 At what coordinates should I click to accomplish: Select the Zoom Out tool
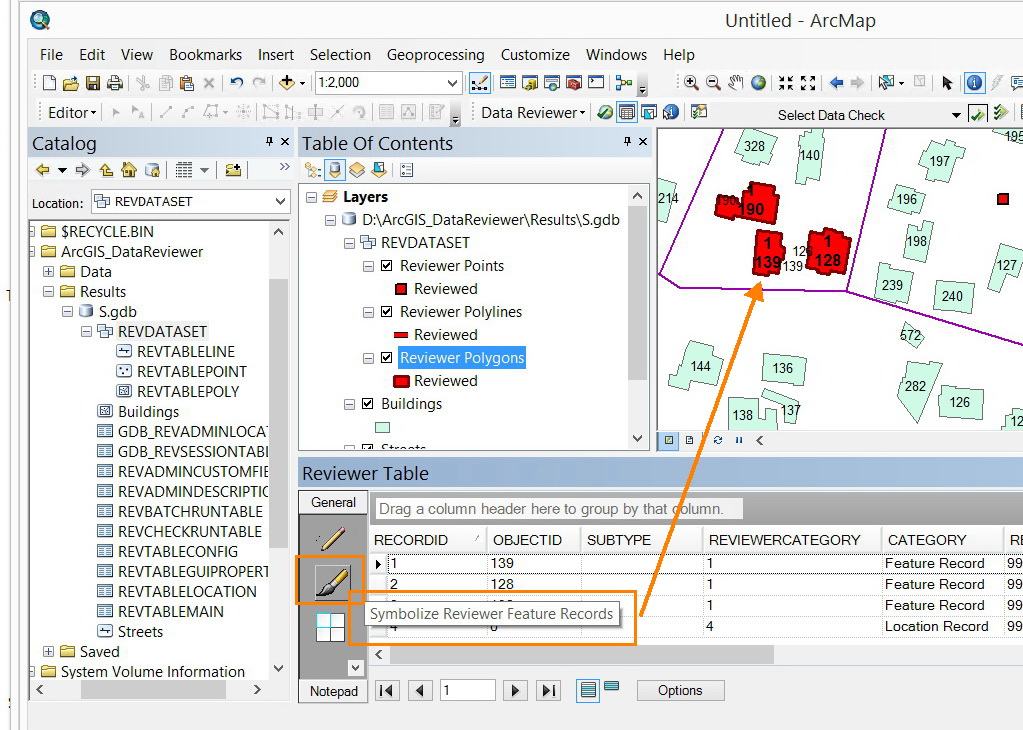coord(713,83)
